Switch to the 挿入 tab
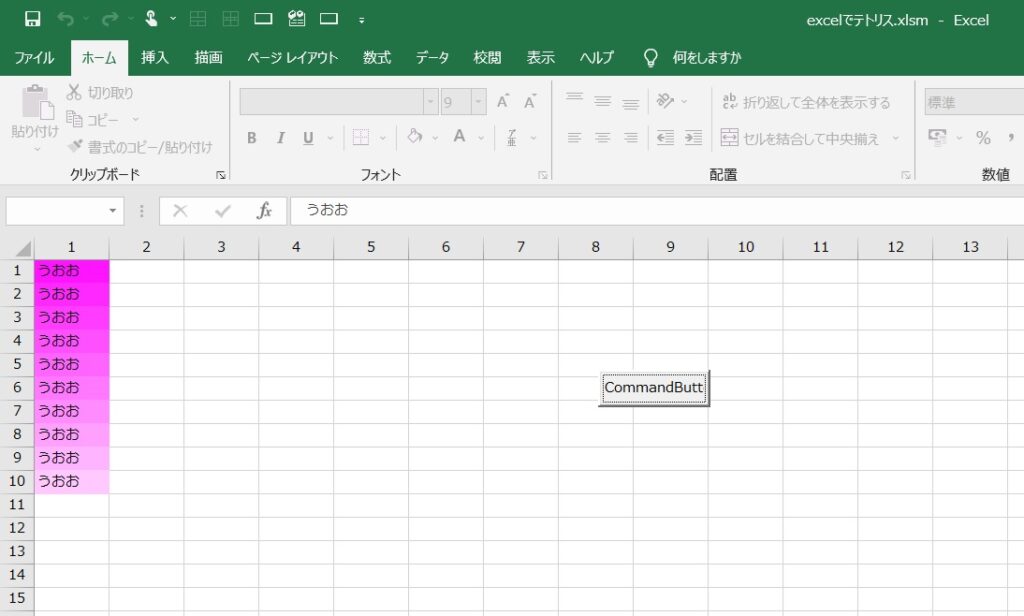 click(x=155, y=57)
